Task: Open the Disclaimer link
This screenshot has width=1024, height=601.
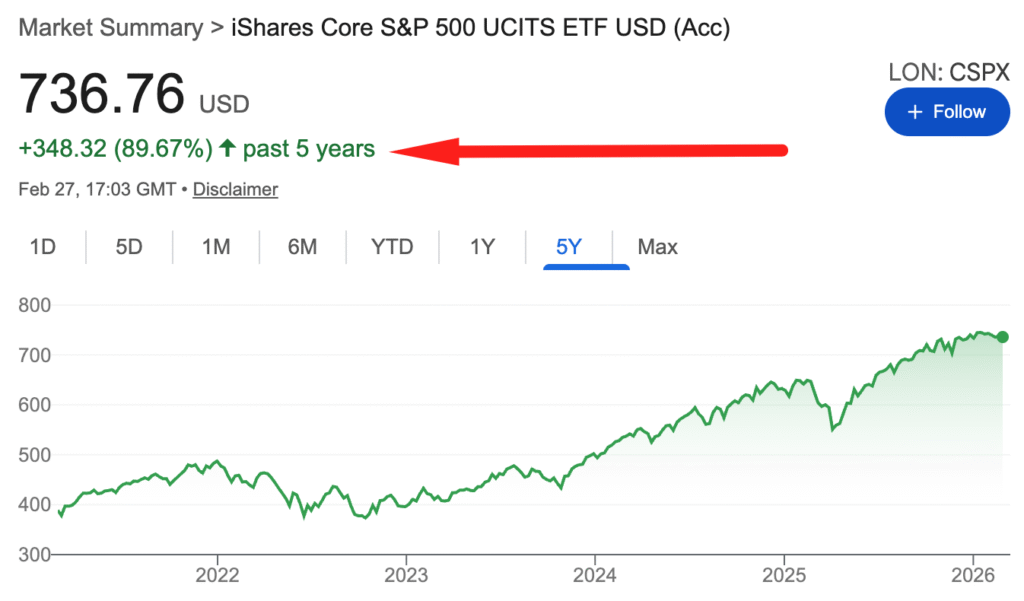Action: point(235,189)
